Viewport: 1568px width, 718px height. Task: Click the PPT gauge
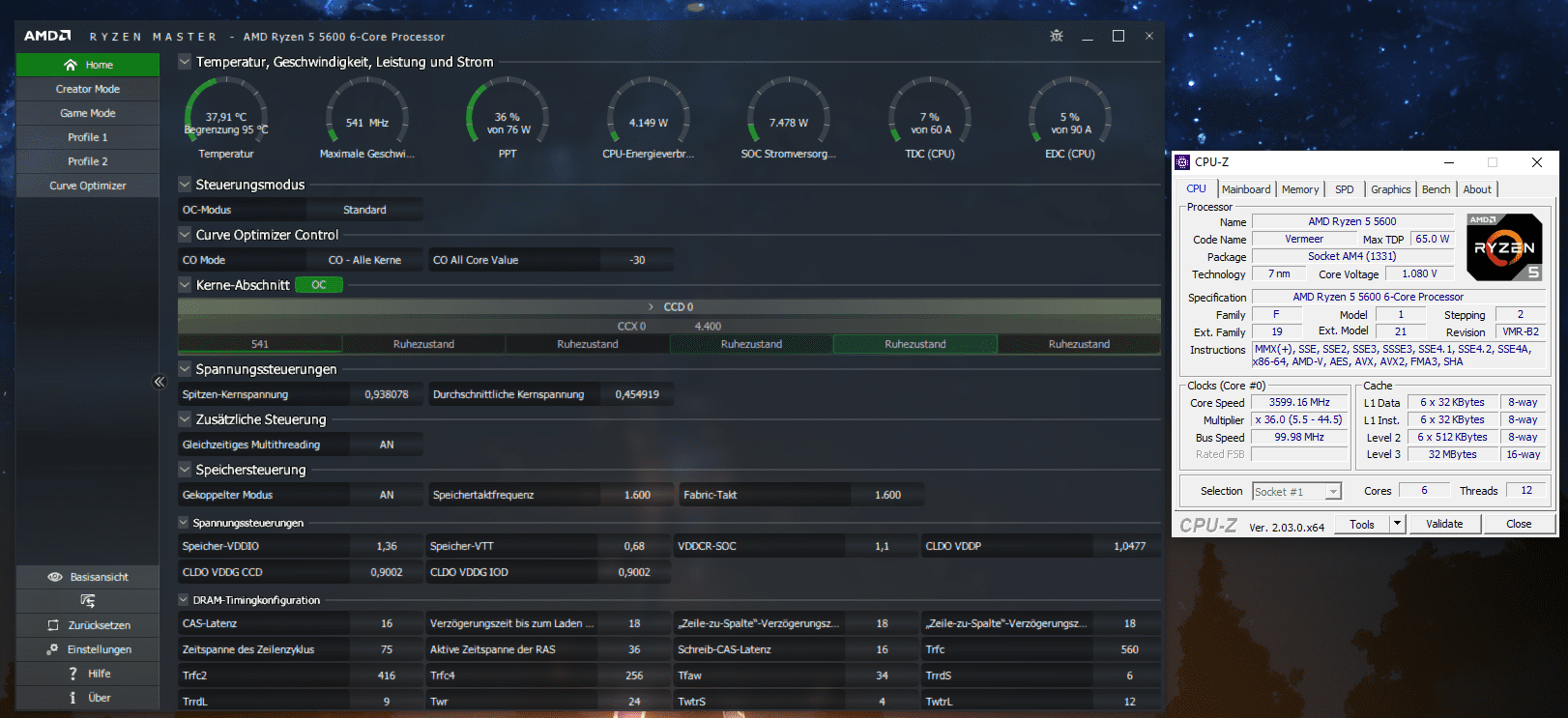coord(508,120)
